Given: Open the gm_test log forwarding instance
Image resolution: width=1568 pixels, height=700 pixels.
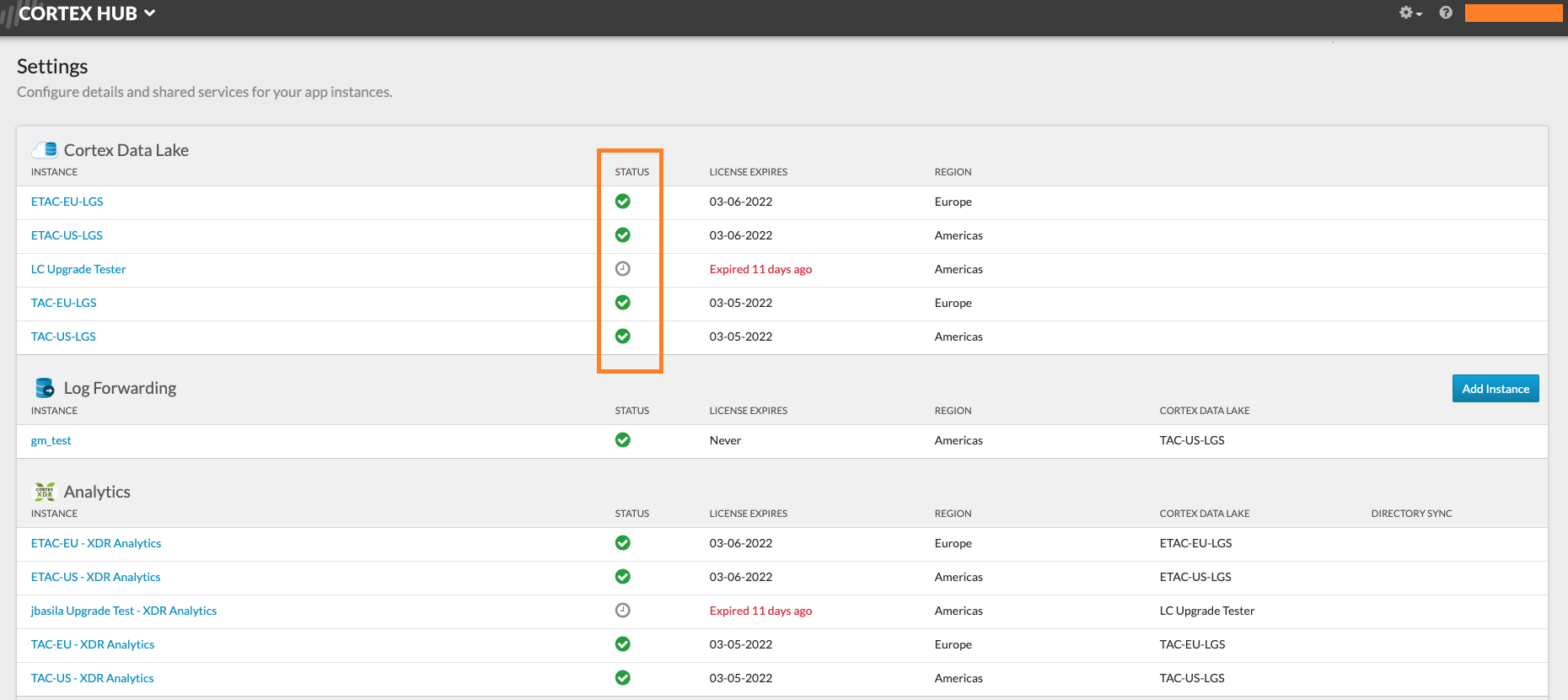Looking at the screenshot, I should (x=51, y=440).
